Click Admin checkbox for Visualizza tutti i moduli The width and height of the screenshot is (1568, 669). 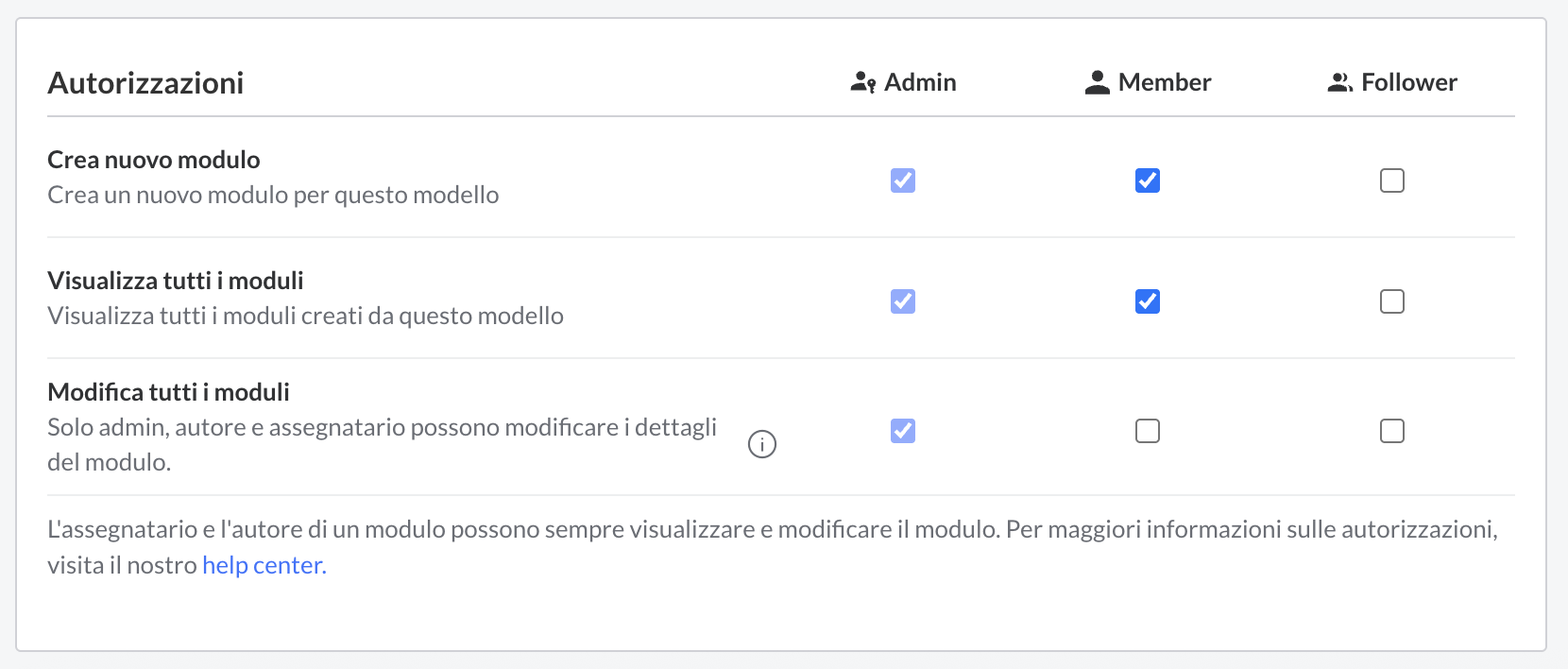903,301
